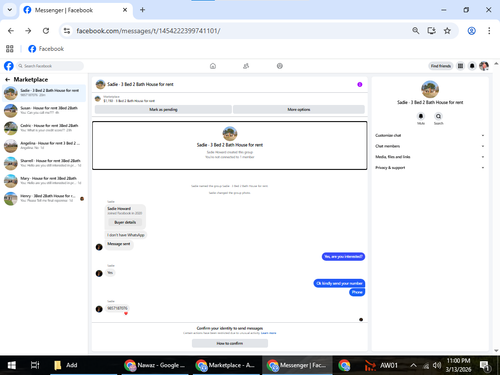Open the Buyer details button
This screenshot has width=500, height=375.
[125, 222]
